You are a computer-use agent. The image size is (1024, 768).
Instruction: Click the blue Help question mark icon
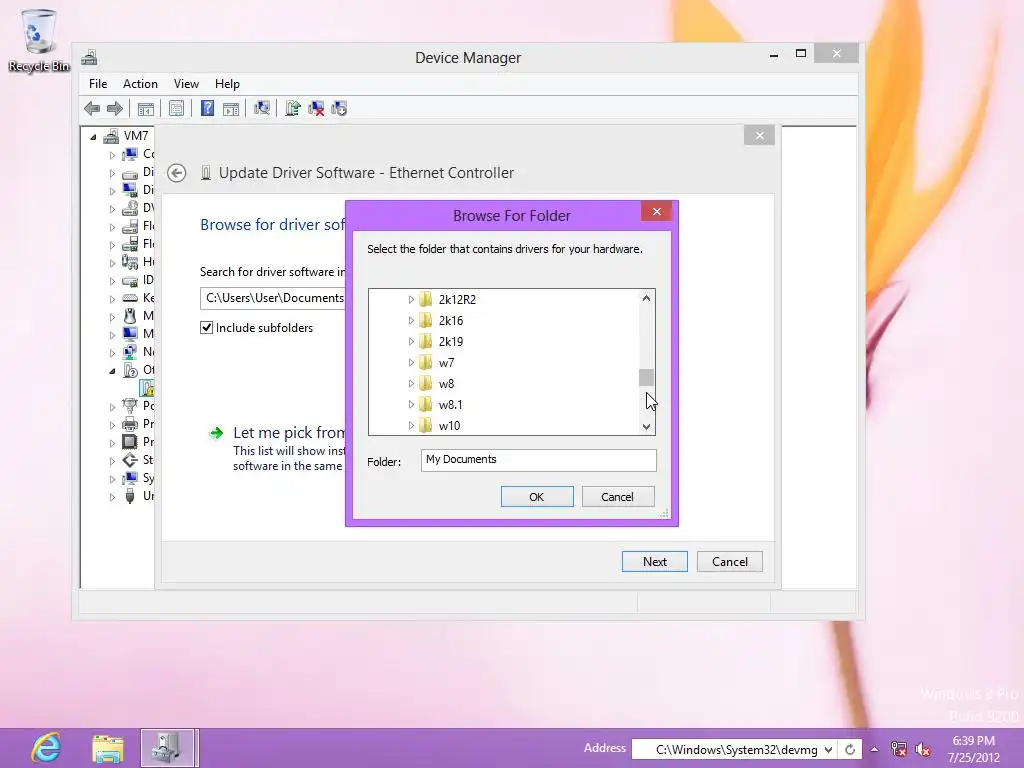(207, 108)
